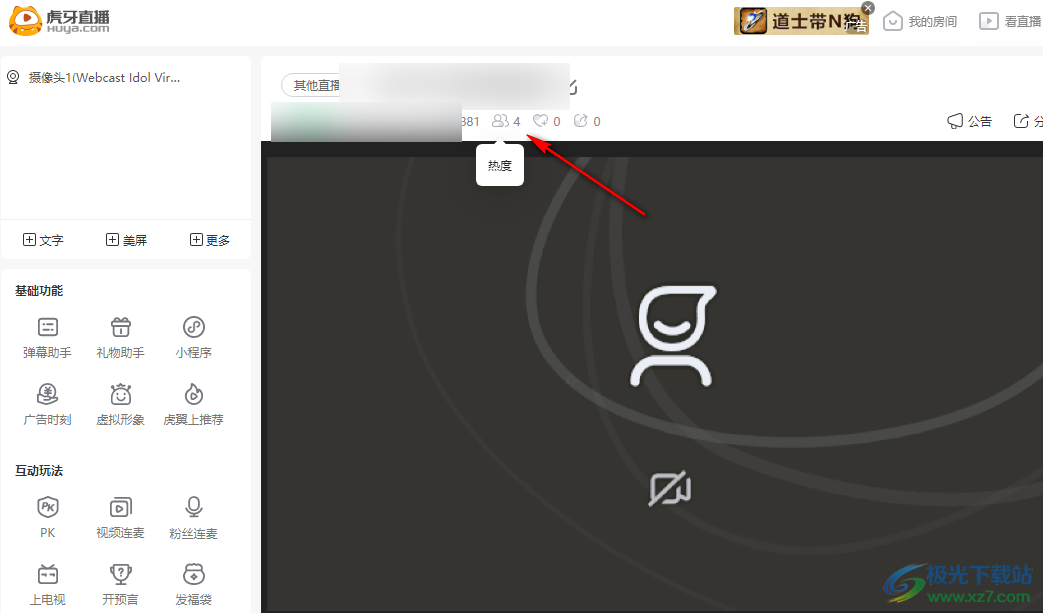Start a PK battle
The width and height of the screenshot is (1043, 613).
coord(47,518)
